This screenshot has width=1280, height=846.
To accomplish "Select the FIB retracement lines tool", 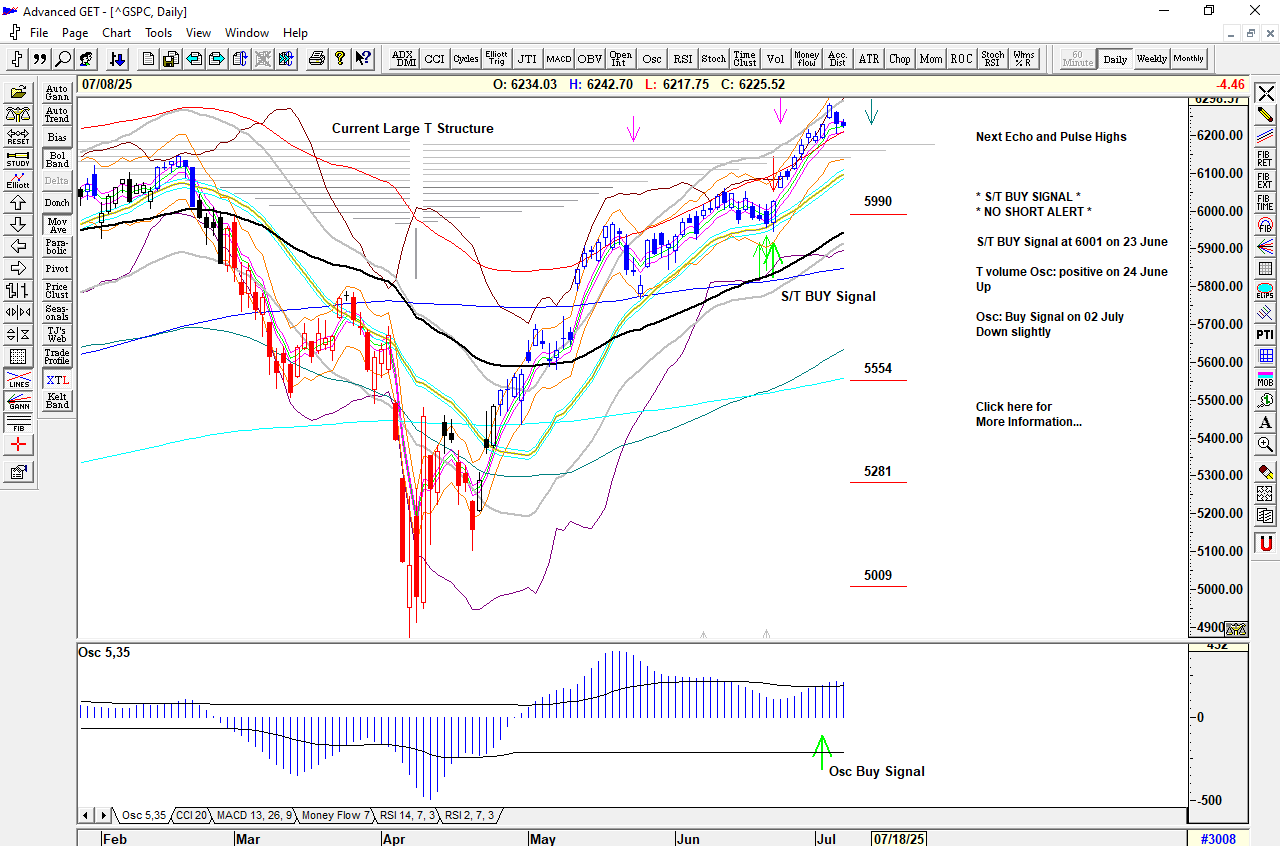I will point(18,423).
